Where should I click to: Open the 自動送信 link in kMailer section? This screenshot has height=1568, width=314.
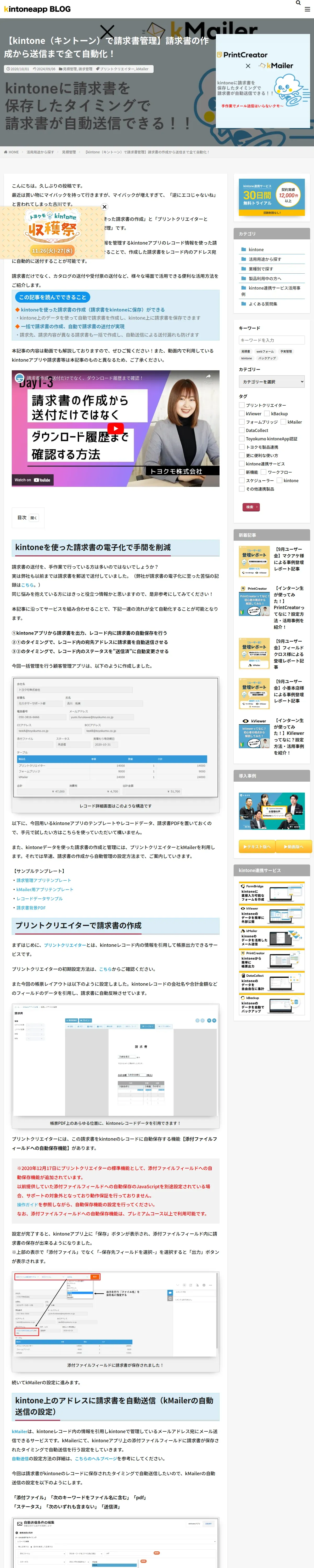21,1459
